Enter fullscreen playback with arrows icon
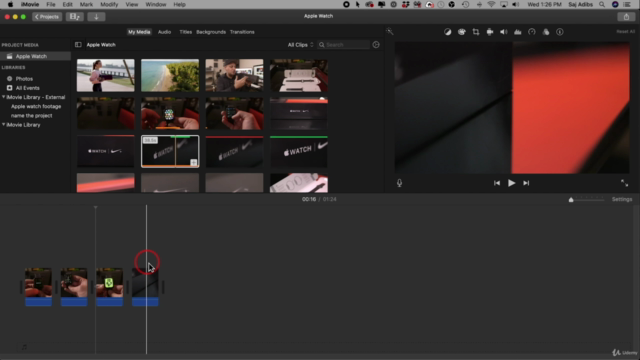This screenshot has width=640, height=360. coord(624,183)
